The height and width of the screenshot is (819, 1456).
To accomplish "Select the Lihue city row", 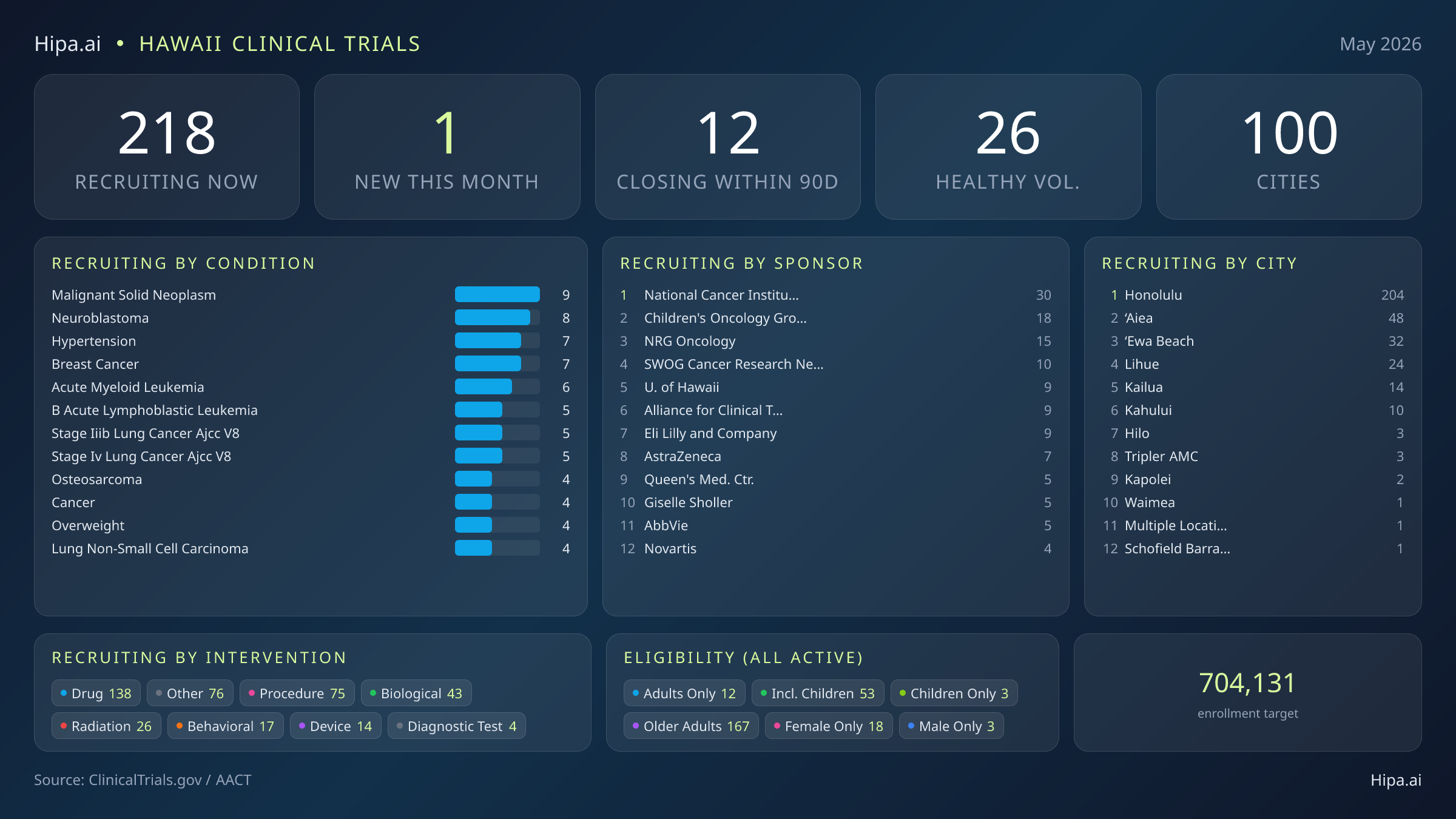I will (1253, 364).
